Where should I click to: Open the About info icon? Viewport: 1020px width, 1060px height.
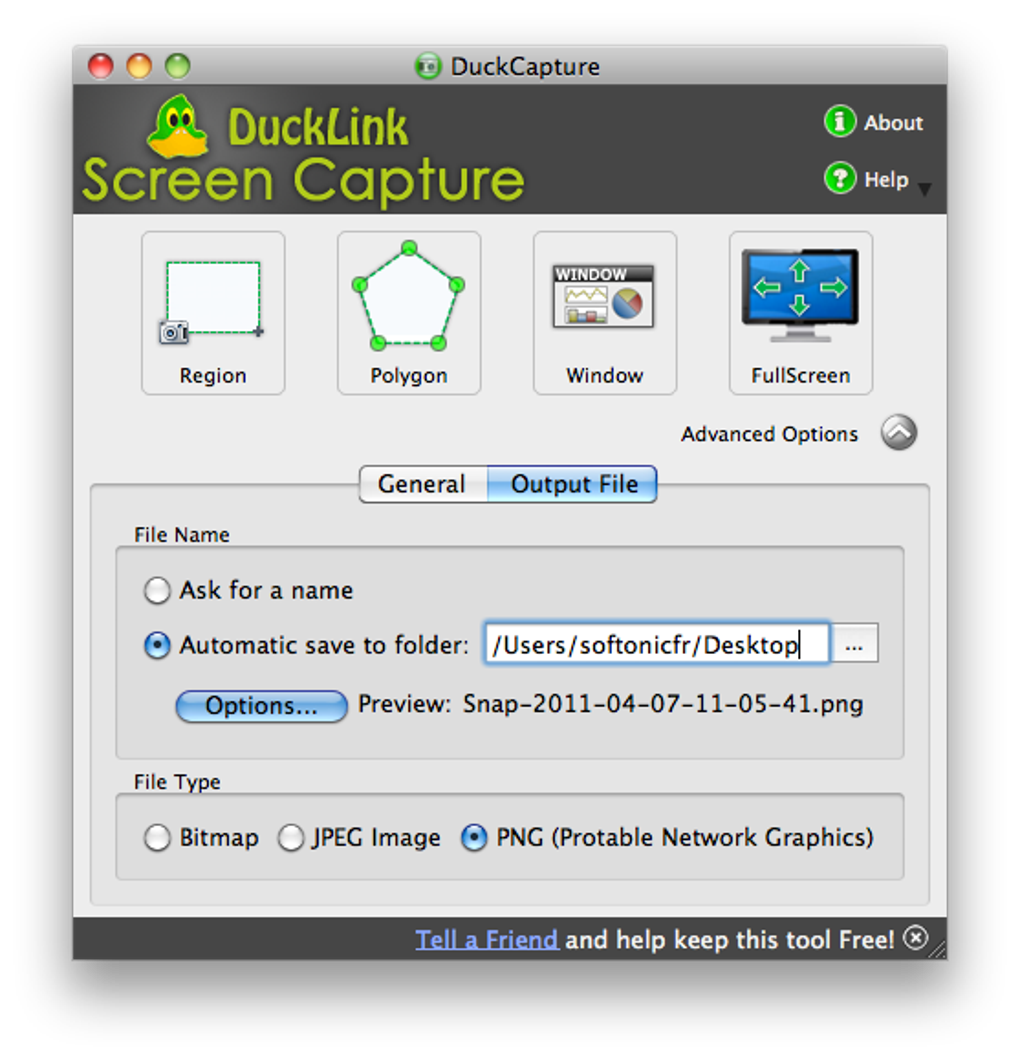coord(840,122)
